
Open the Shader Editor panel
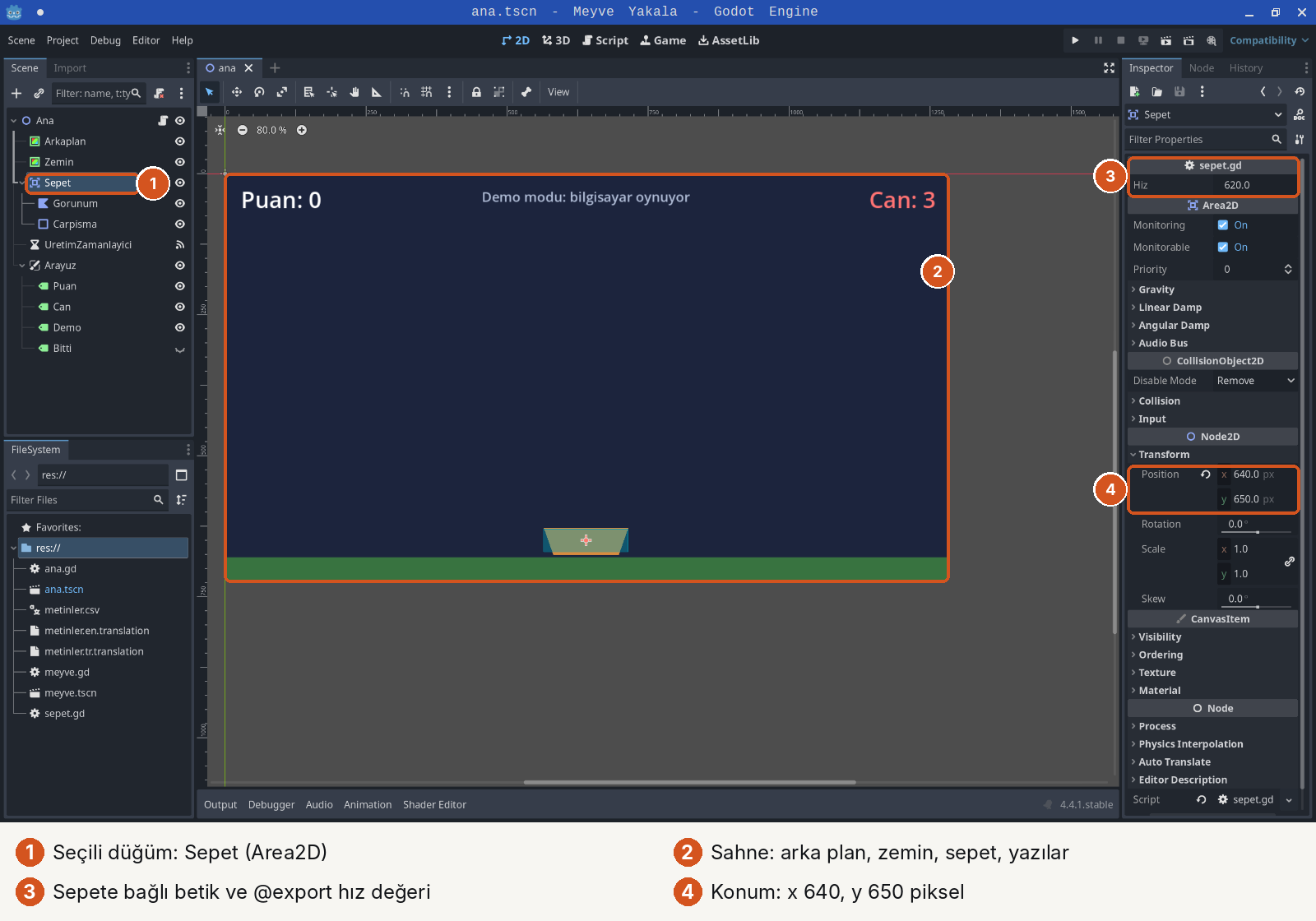(x=434, y=805)
